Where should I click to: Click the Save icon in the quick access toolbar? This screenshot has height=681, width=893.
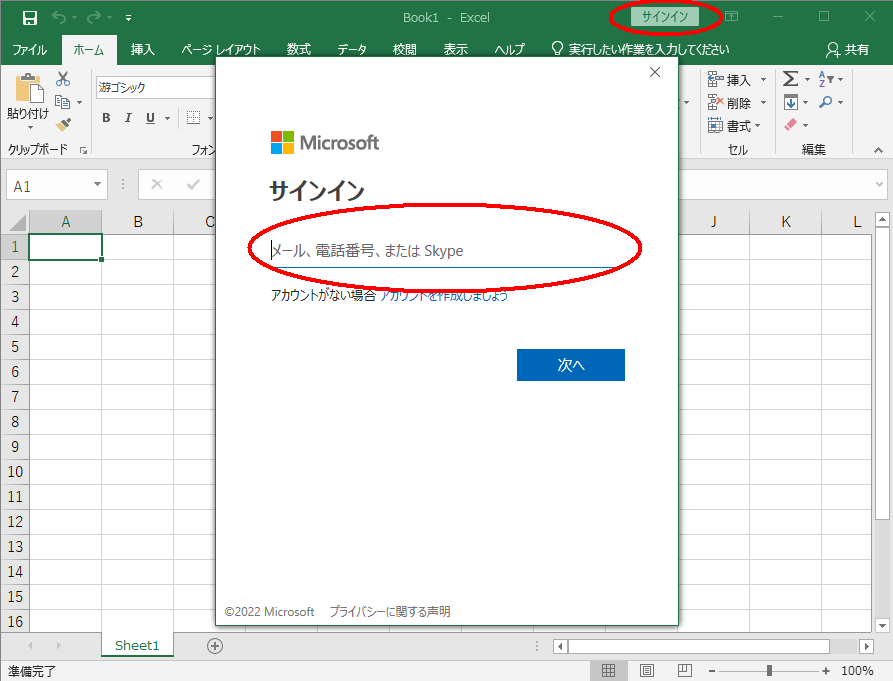point(29,18)
